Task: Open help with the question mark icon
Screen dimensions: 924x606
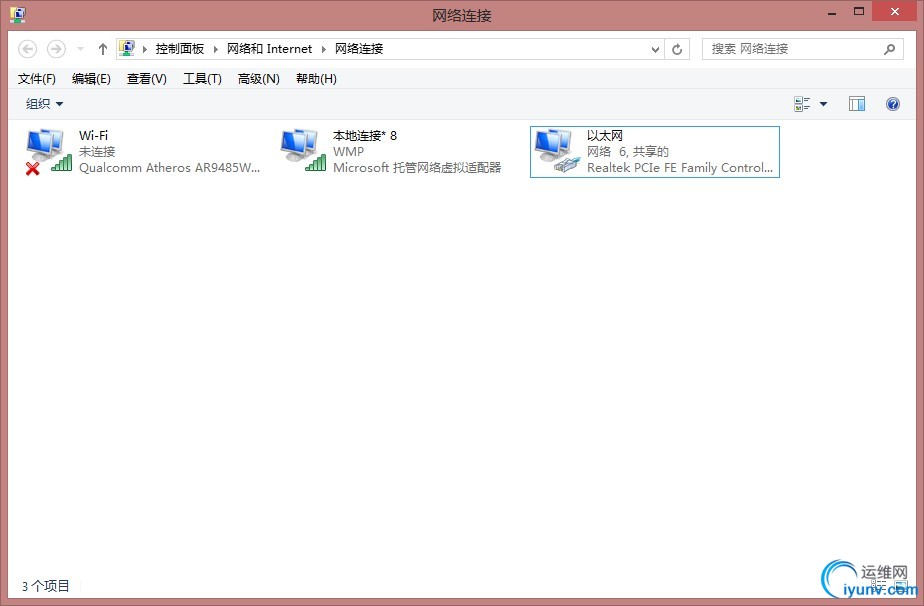Action: pos(893,104)
